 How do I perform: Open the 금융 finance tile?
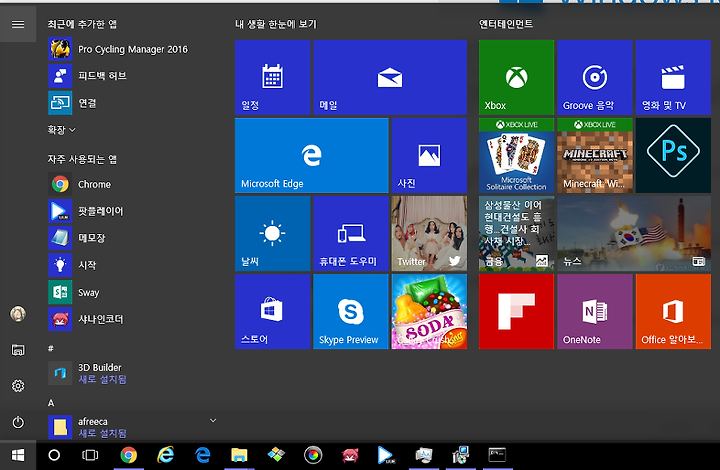coord(516,234)
